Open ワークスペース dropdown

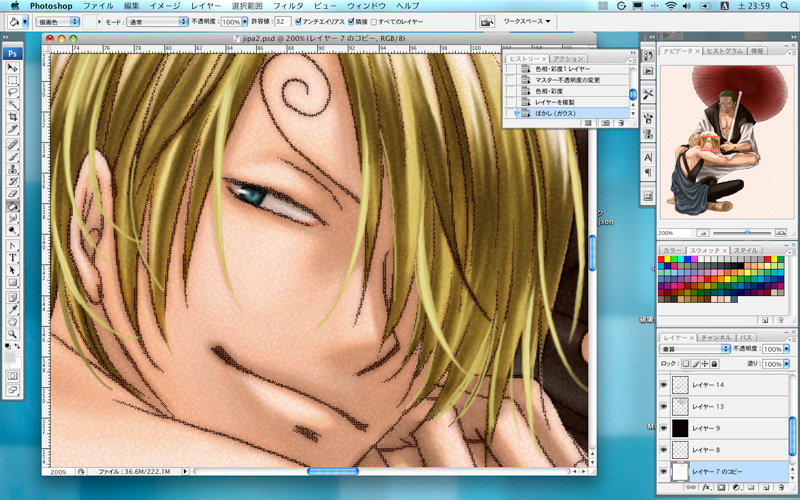tap(527, 21)
